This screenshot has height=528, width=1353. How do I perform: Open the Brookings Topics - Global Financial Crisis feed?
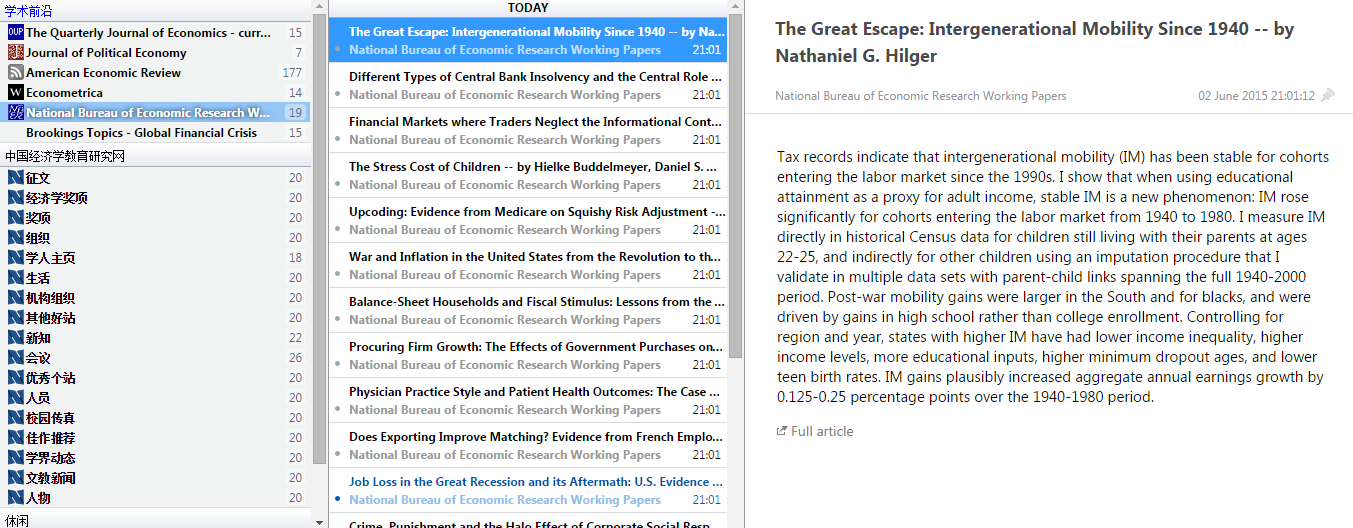click(x=141, y=133)
